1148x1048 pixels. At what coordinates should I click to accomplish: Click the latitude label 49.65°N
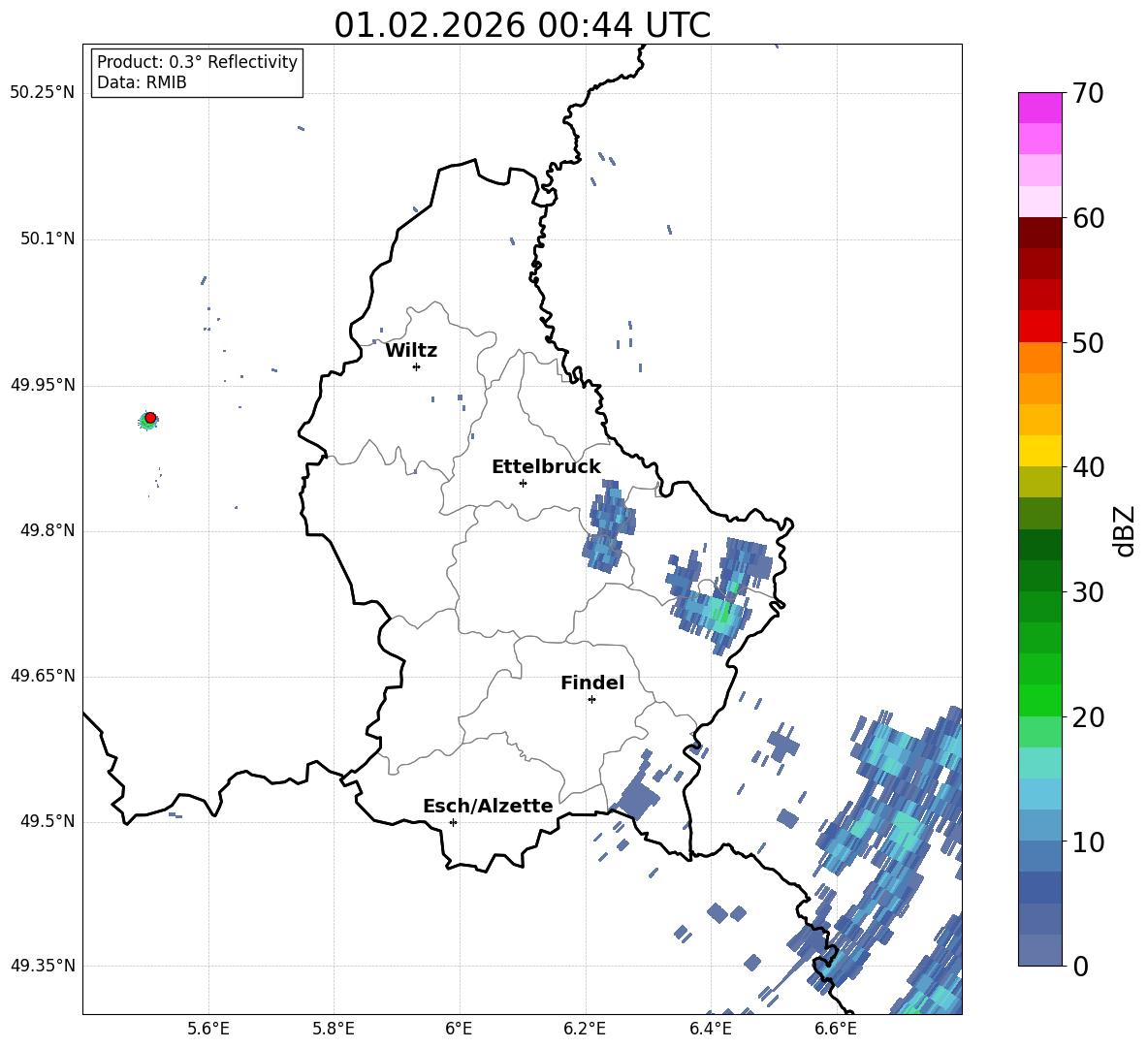pos(43,676)
